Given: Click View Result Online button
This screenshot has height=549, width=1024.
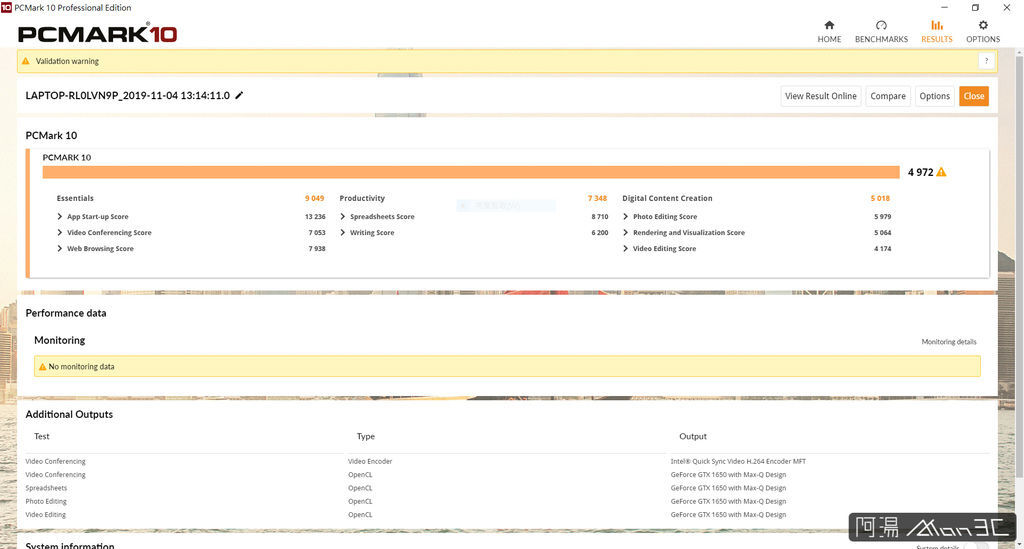Looking at the screenshot, I should 821,96.
